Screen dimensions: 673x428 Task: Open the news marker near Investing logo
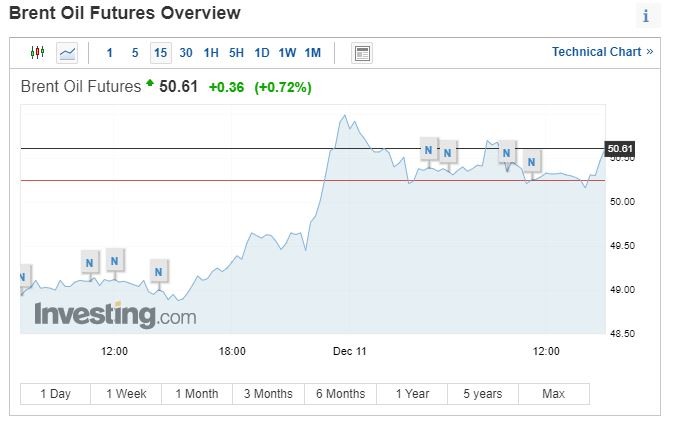coord(158,271)
